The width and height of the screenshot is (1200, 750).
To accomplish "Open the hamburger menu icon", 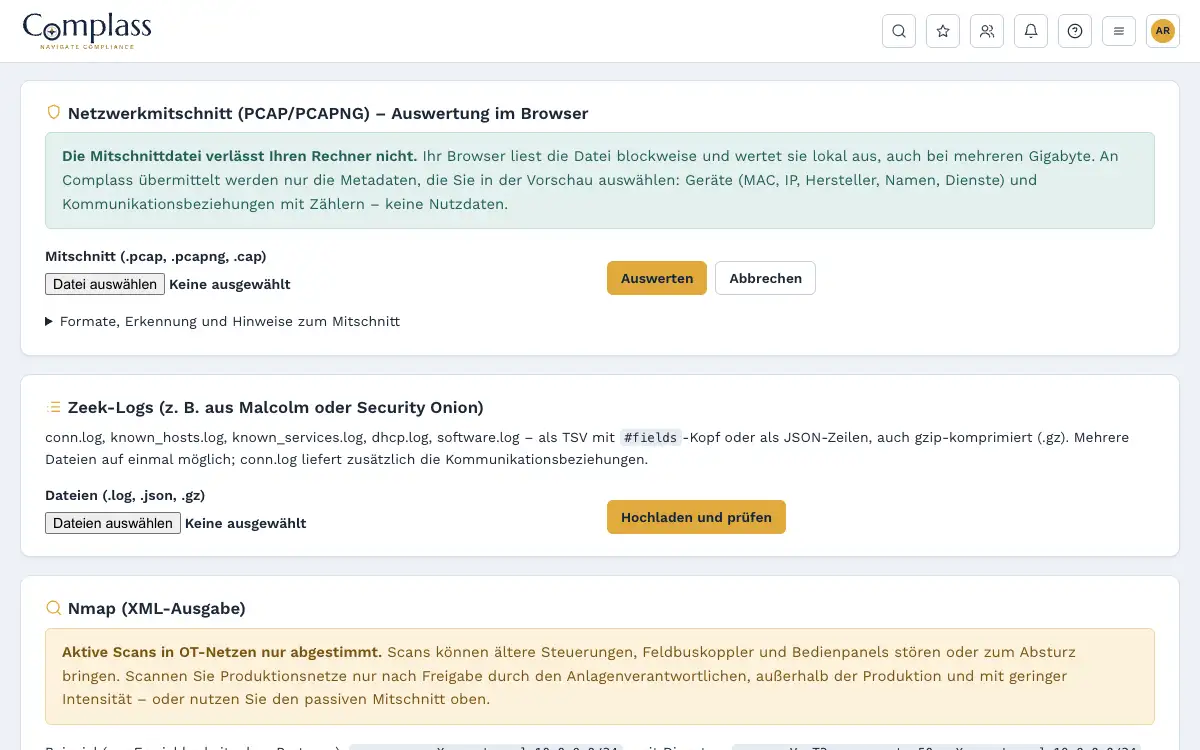I will (x=1119, y=31).
